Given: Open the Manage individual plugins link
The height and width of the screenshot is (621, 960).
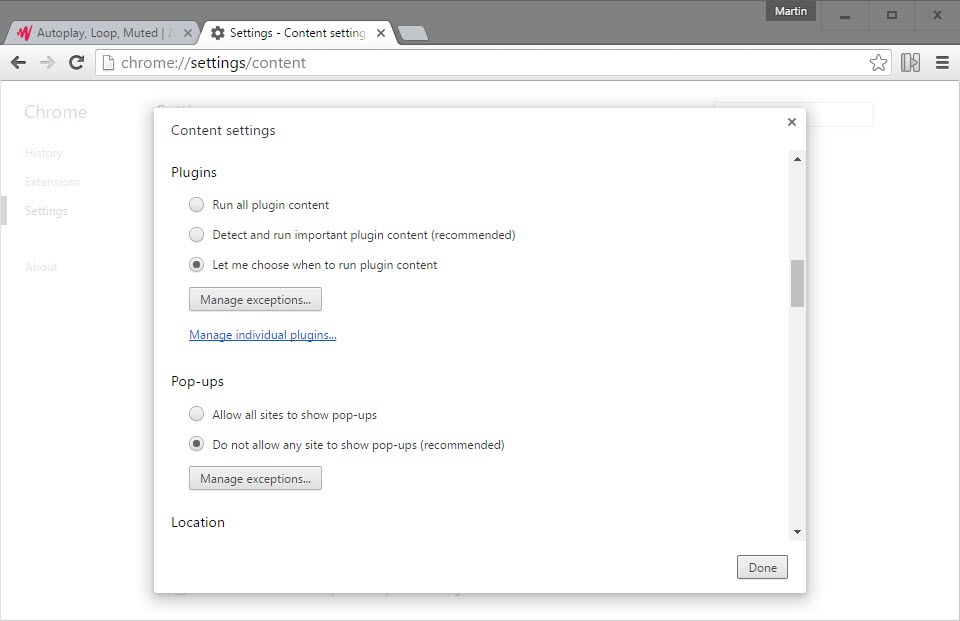Looking at the screenshot, I should click(262, 335).
